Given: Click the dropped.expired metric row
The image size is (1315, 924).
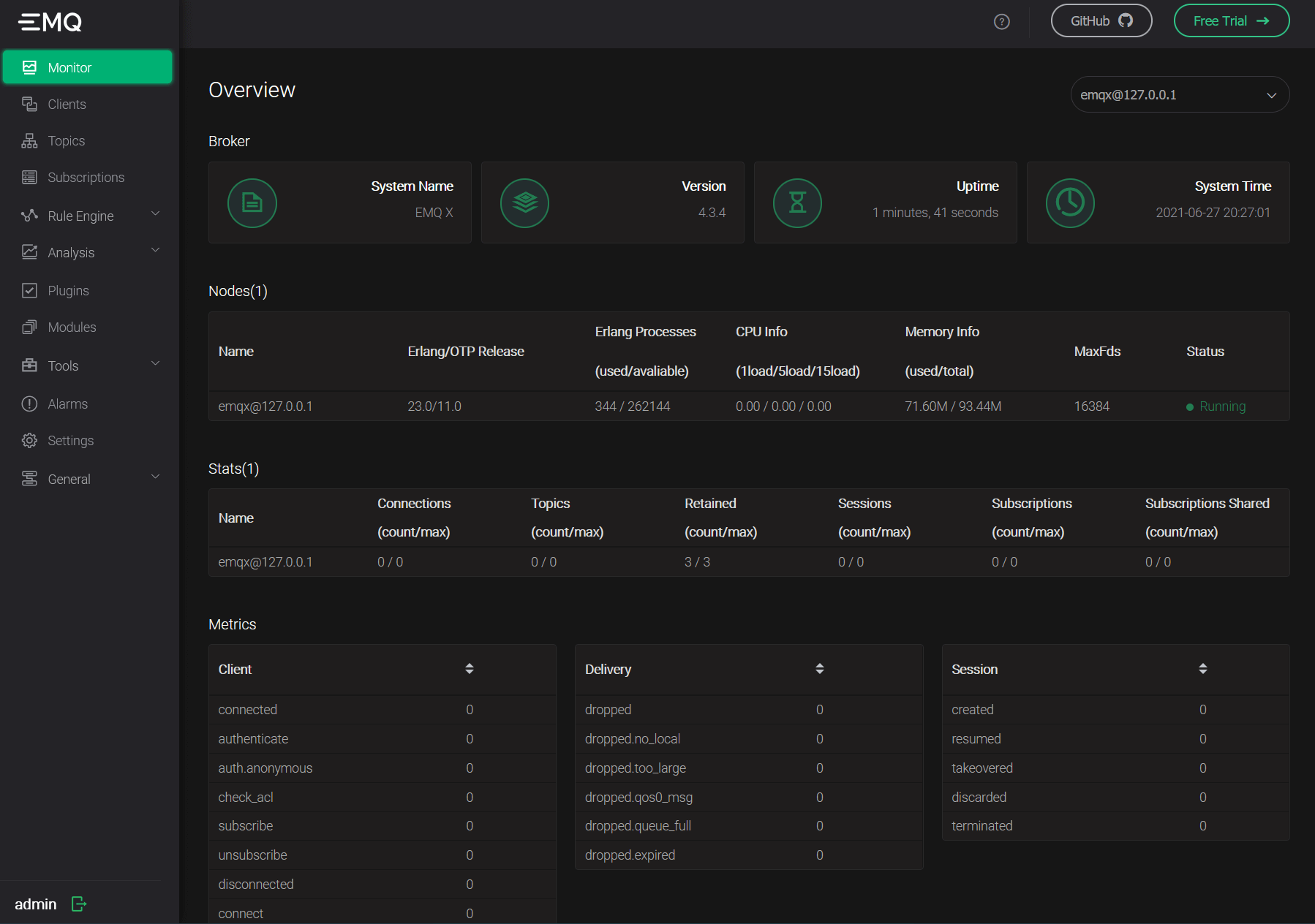Looking at the screenshot, I should 749,855.
